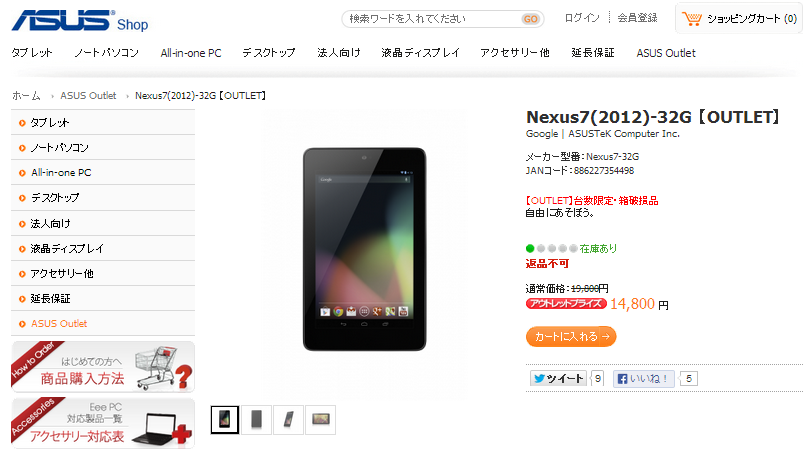The height and width of the screenshot is (454, 812).
Task: Click the orange GO search button
Action: tap(530, 19)
